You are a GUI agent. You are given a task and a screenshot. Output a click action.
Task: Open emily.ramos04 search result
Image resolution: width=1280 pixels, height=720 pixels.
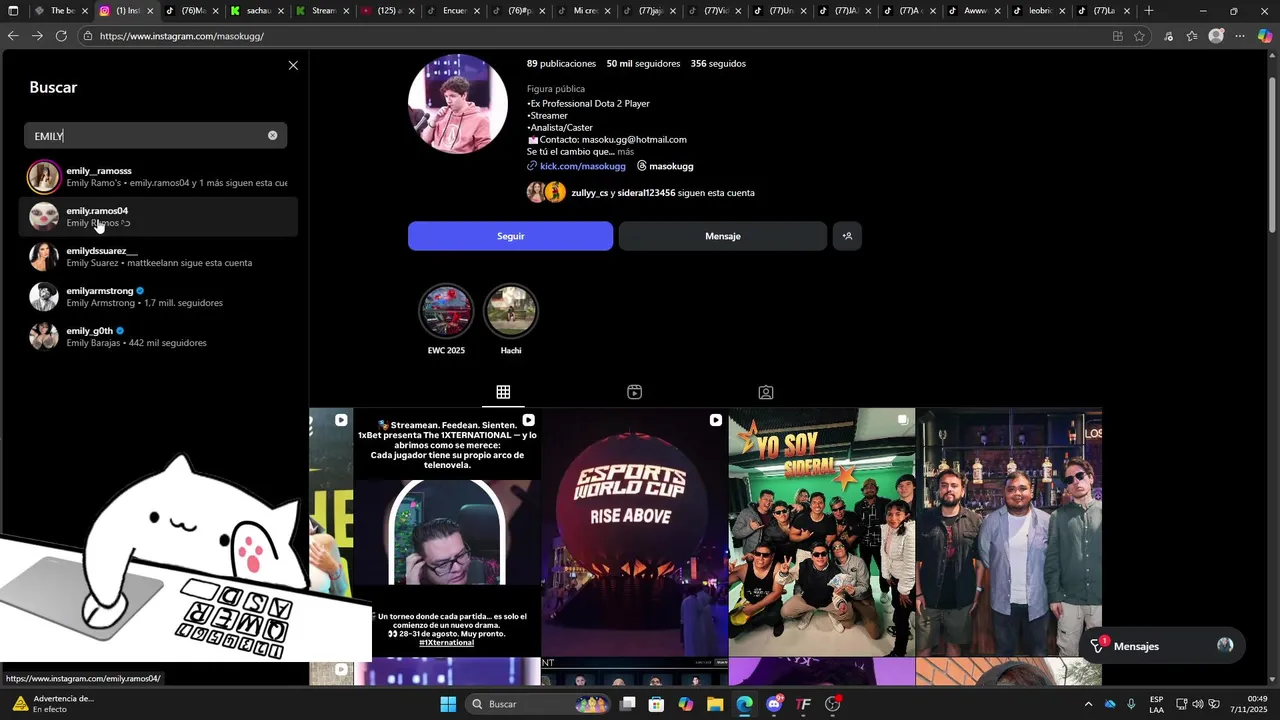(158, 217)
